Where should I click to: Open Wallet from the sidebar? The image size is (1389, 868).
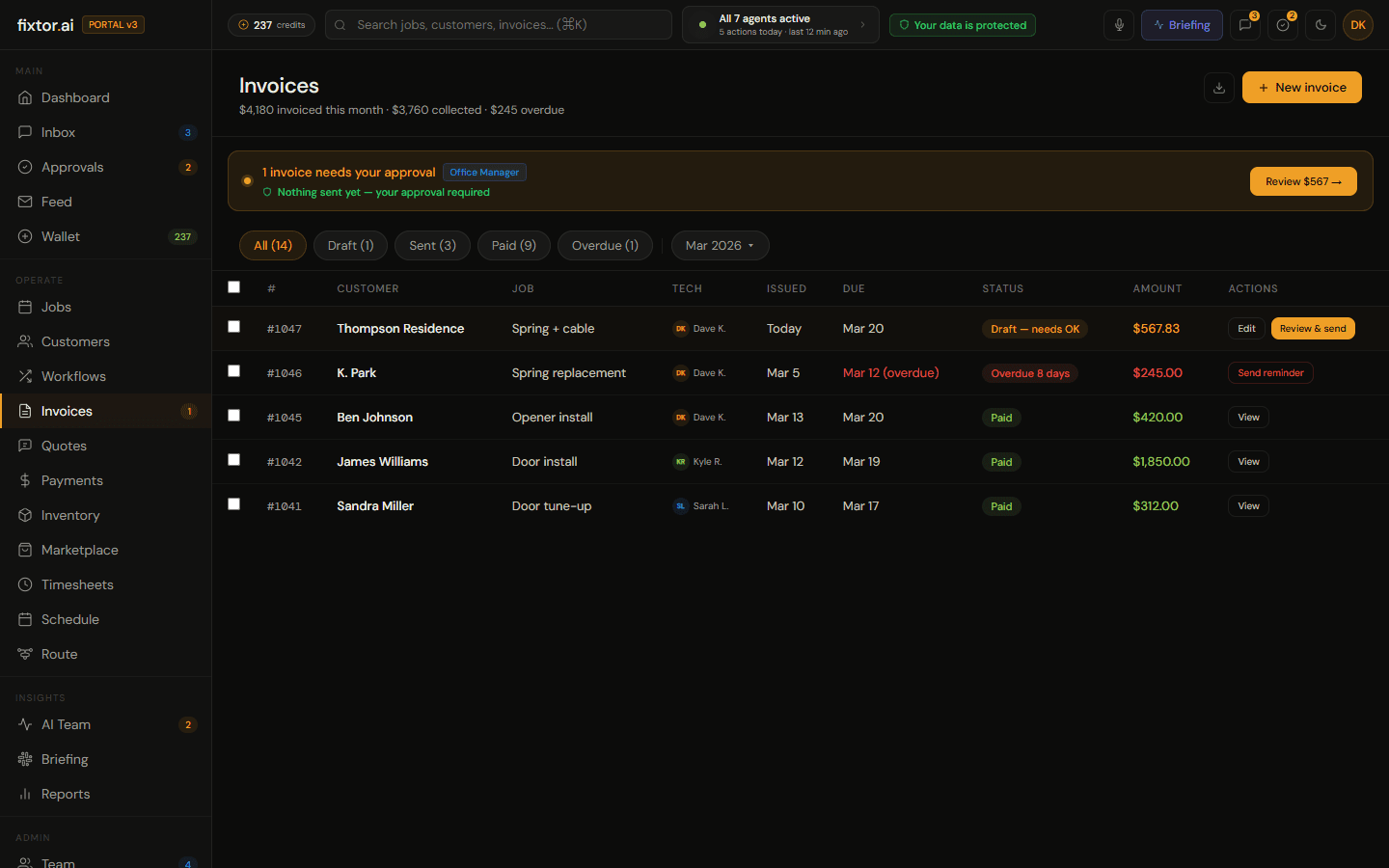pyautogui.click(x=58, y=236)
